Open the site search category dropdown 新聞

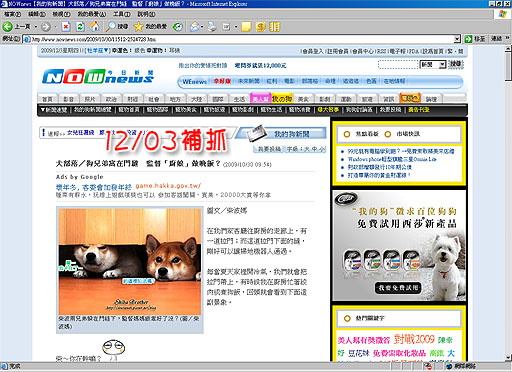(x=433, y=64)
